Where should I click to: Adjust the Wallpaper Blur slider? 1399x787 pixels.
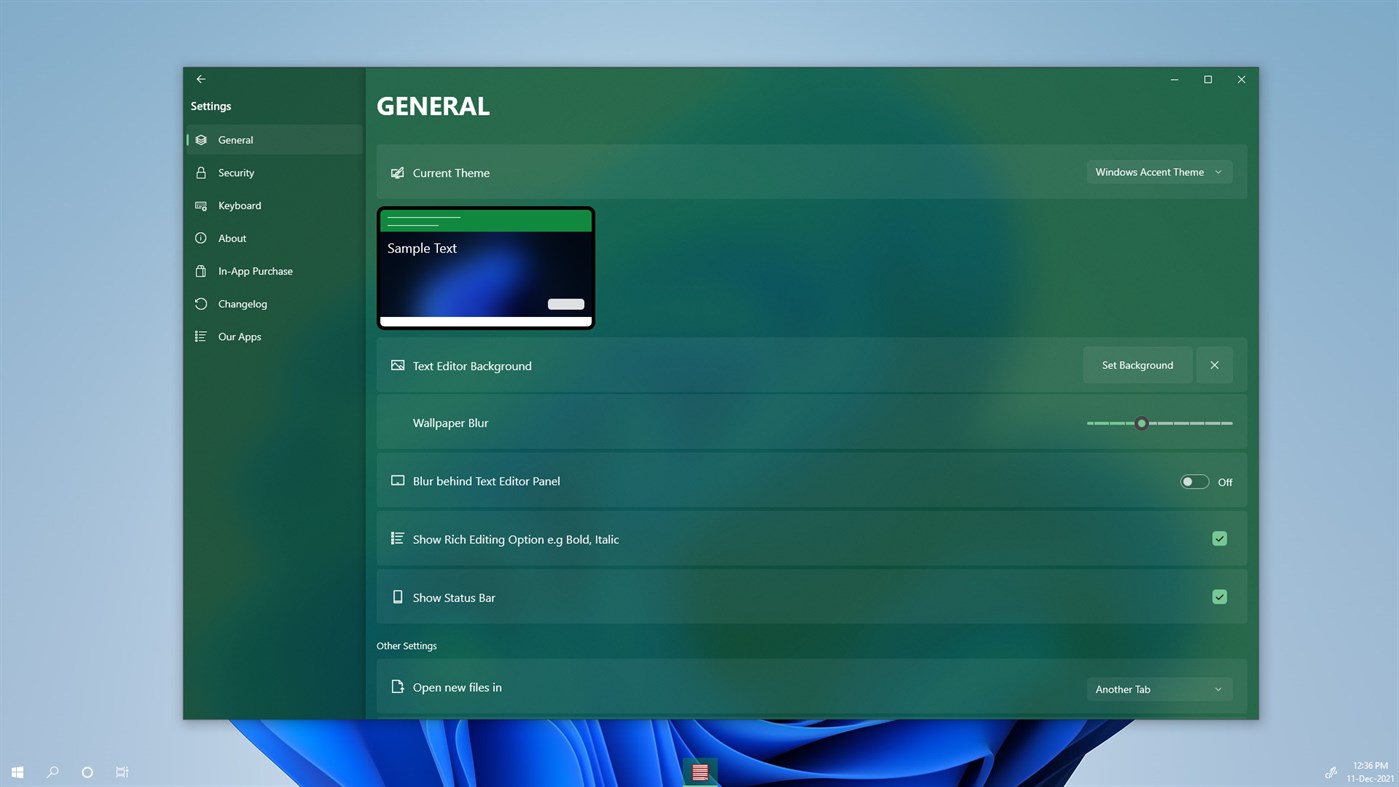1141,423
